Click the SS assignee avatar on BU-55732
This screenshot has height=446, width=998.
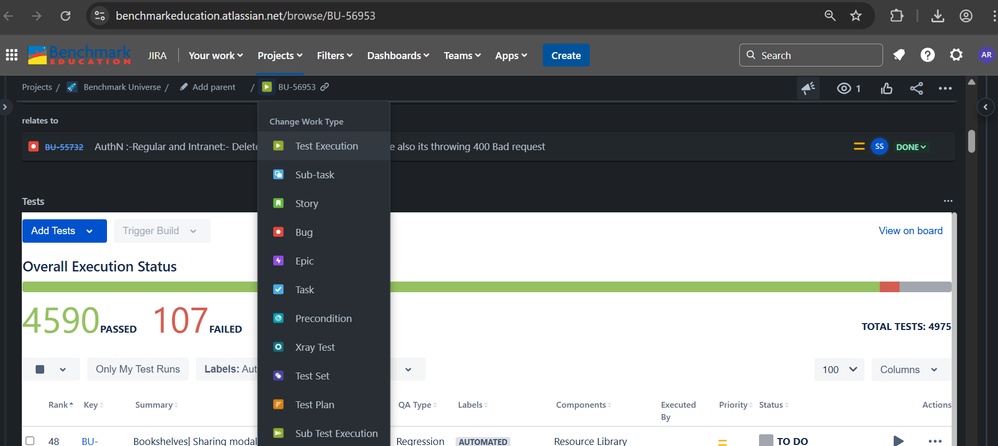[879, 147]
